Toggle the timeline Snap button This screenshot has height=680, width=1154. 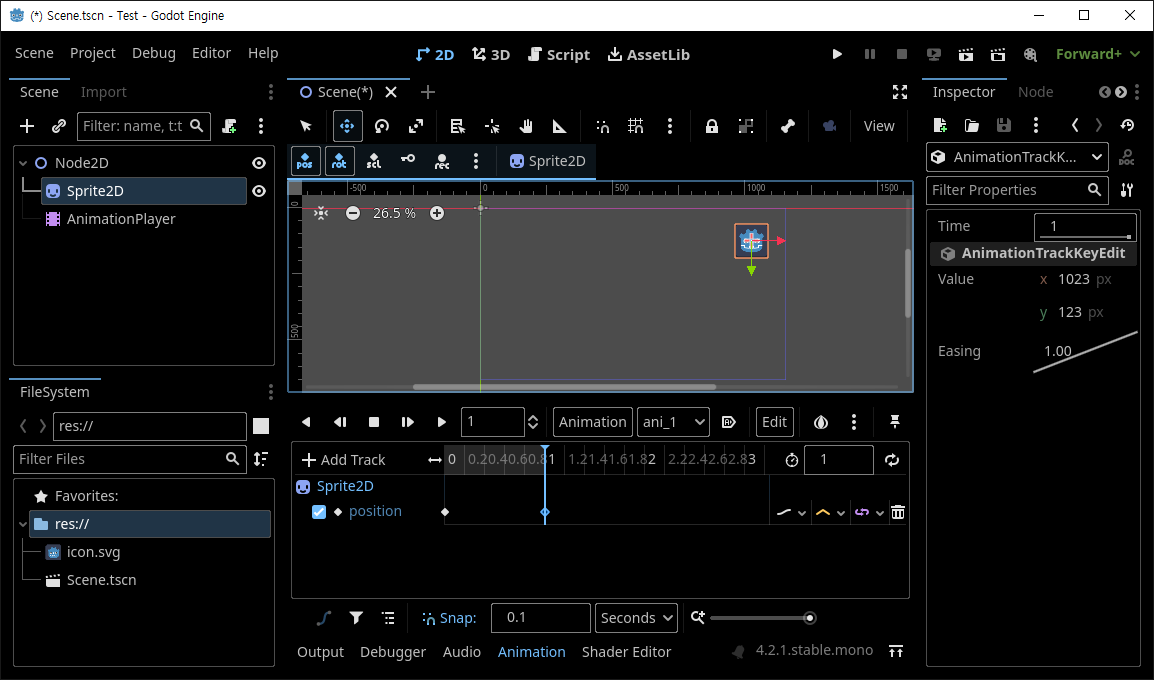click(x=449, y=618)
